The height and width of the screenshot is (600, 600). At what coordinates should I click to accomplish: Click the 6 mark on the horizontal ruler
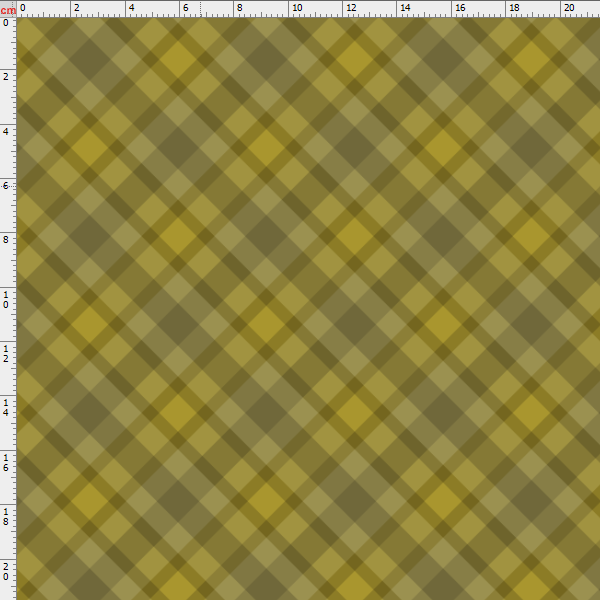[186, 8]
